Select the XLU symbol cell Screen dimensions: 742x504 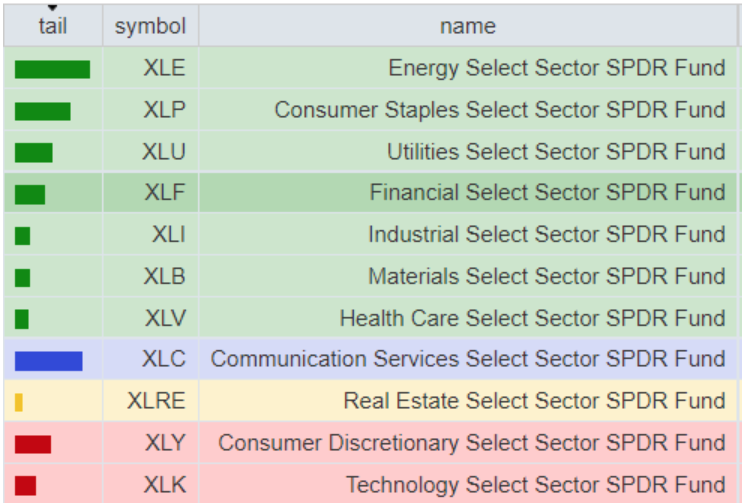point(164,152)
